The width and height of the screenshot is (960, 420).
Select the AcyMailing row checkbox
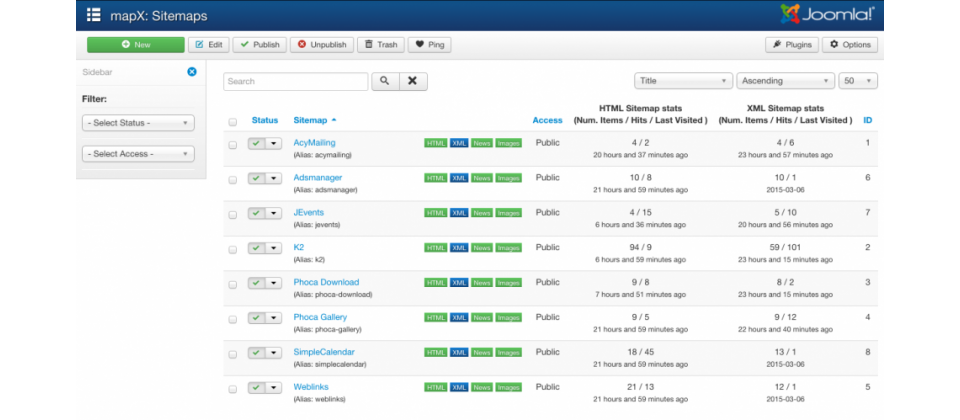pos(233,145)
